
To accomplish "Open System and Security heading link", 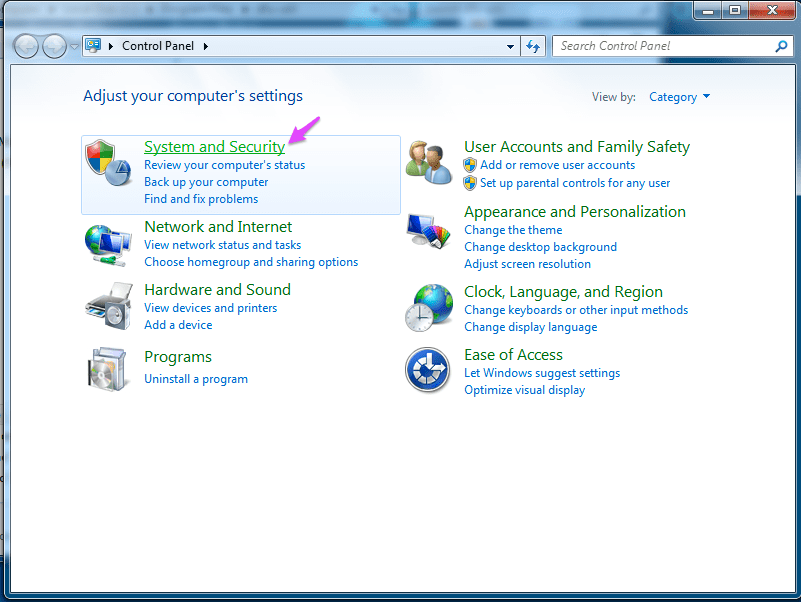I will pos(215,147).
